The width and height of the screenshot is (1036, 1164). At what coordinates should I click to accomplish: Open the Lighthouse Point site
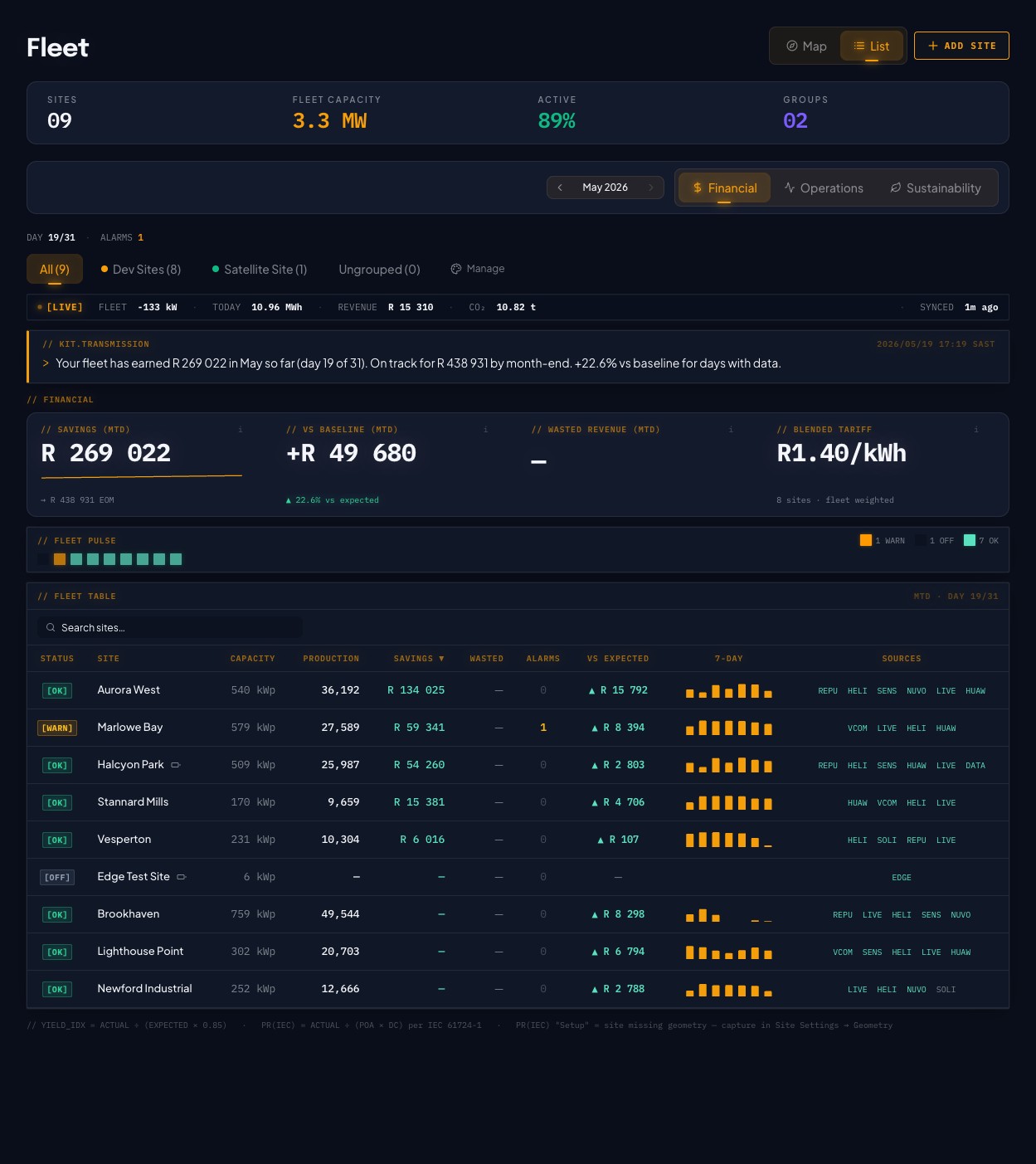[x=140, y=952]
